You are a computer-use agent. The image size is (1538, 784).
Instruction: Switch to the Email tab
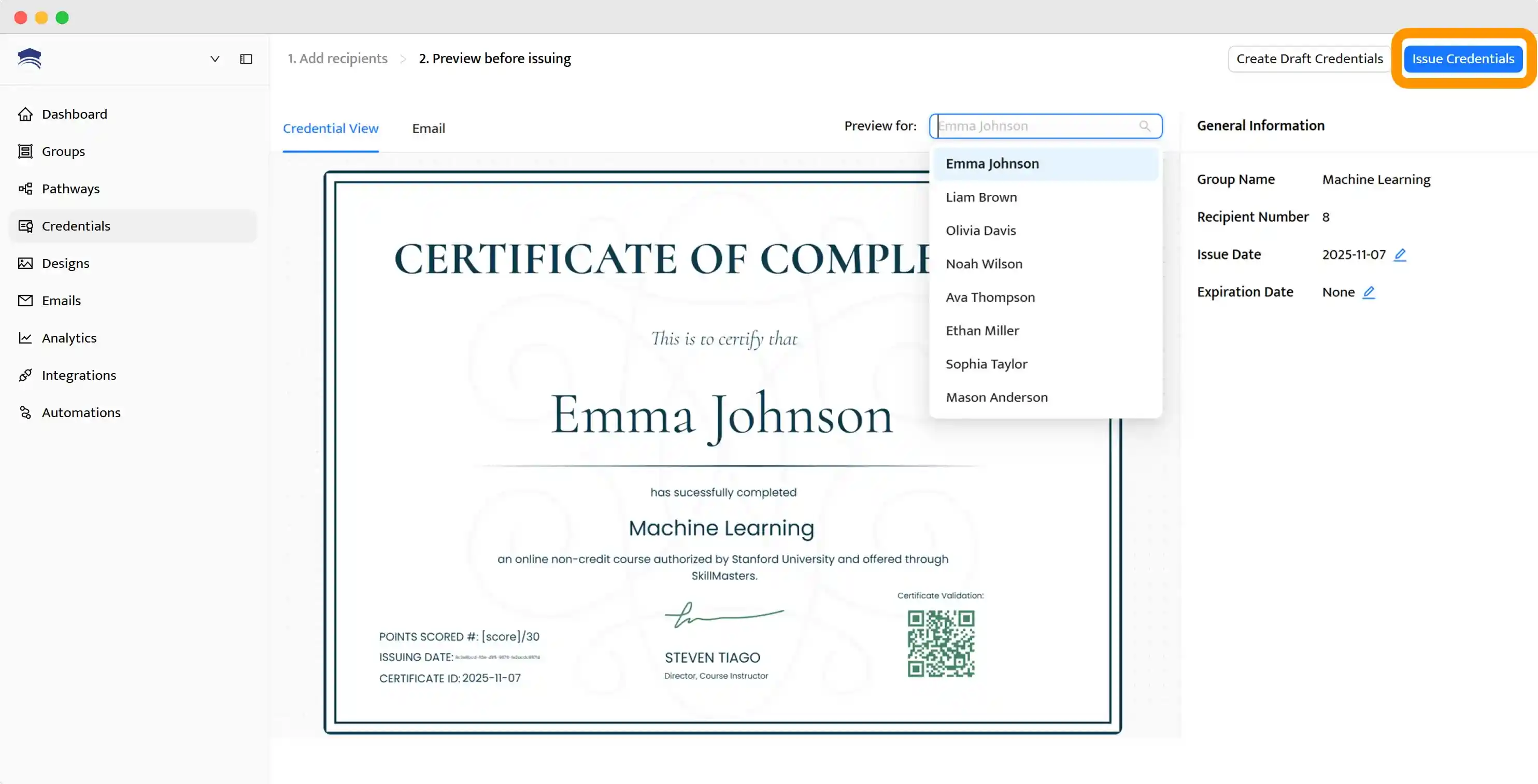click(428, 128)
